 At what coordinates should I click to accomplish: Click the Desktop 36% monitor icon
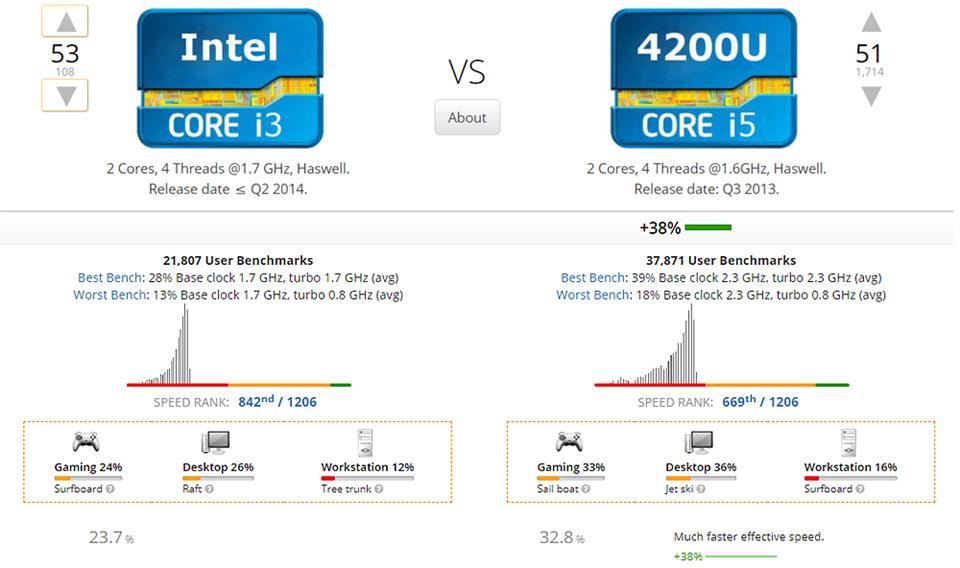click(699, 442)
